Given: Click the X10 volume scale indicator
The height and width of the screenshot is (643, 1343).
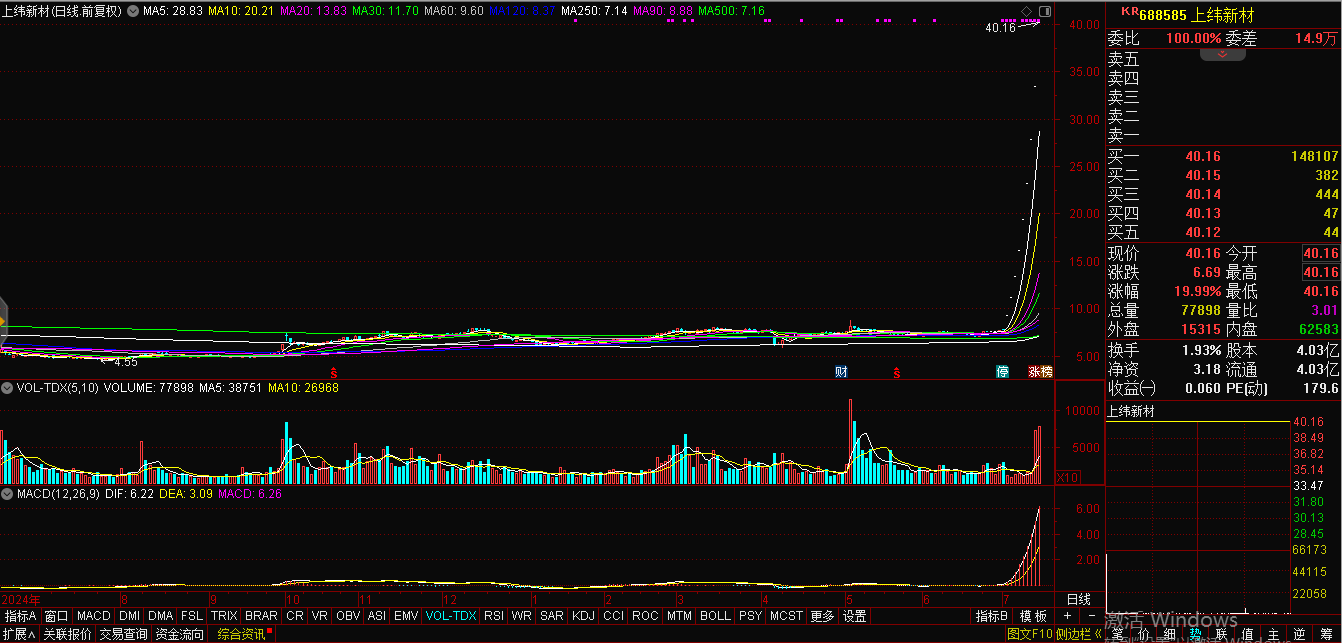Looking at the screenshot, I should [1068, 477].
